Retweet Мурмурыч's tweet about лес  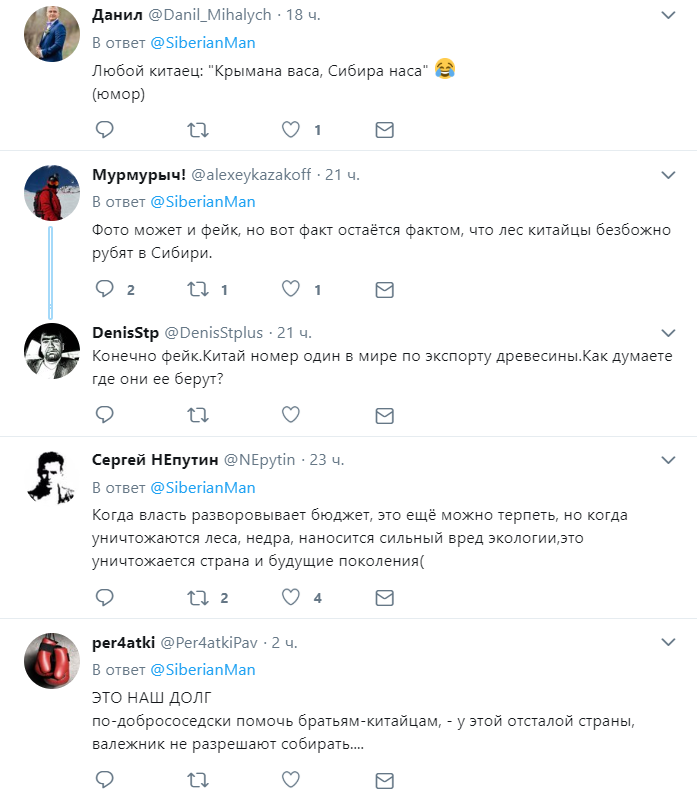tap(198, 290)
